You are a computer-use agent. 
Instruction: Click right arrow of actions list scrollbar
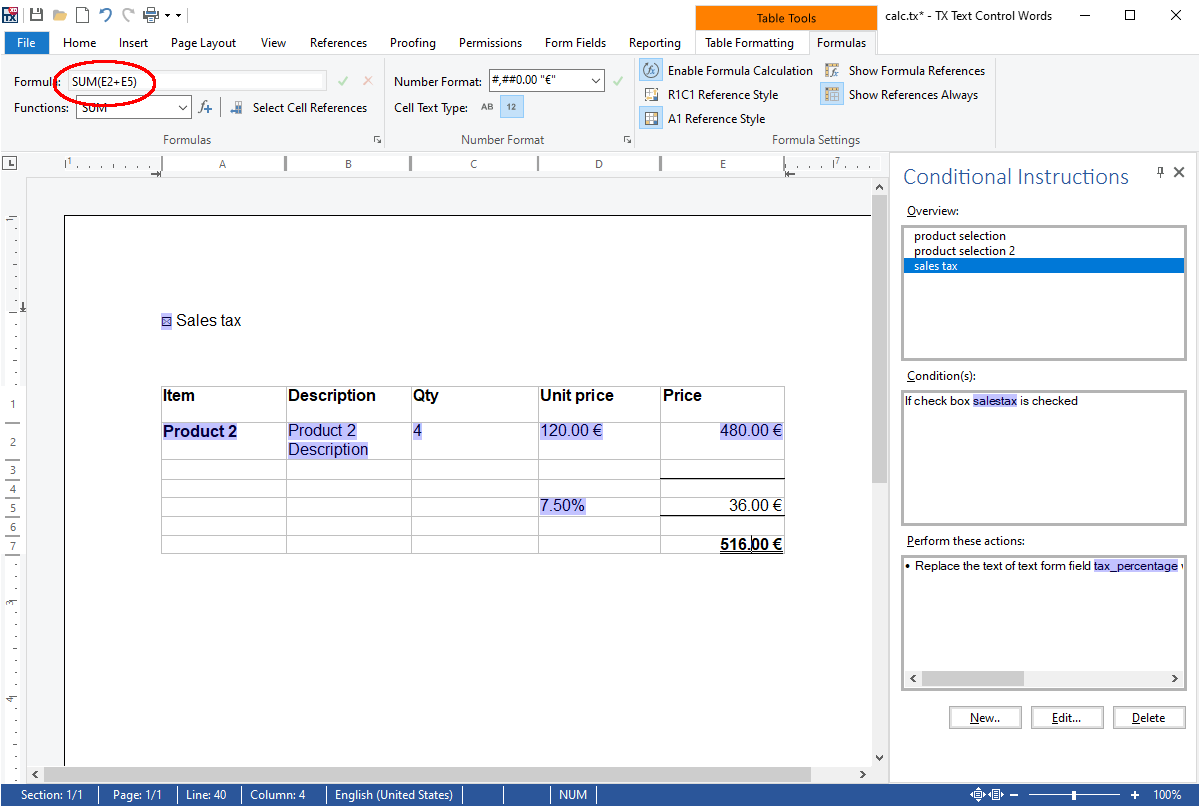coord(1175,679)
